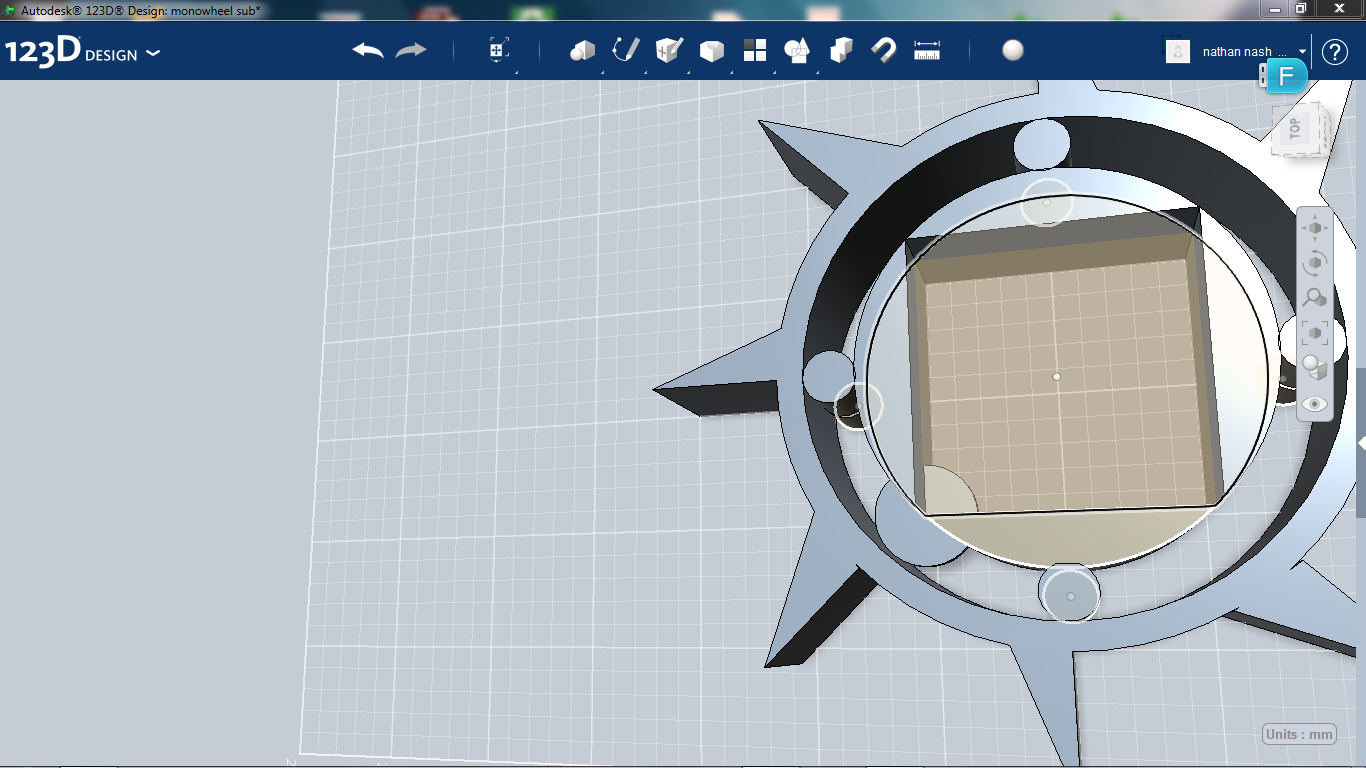Click the 'nathan nash' username text
1366x768 pixels.
coord(1237,51)
